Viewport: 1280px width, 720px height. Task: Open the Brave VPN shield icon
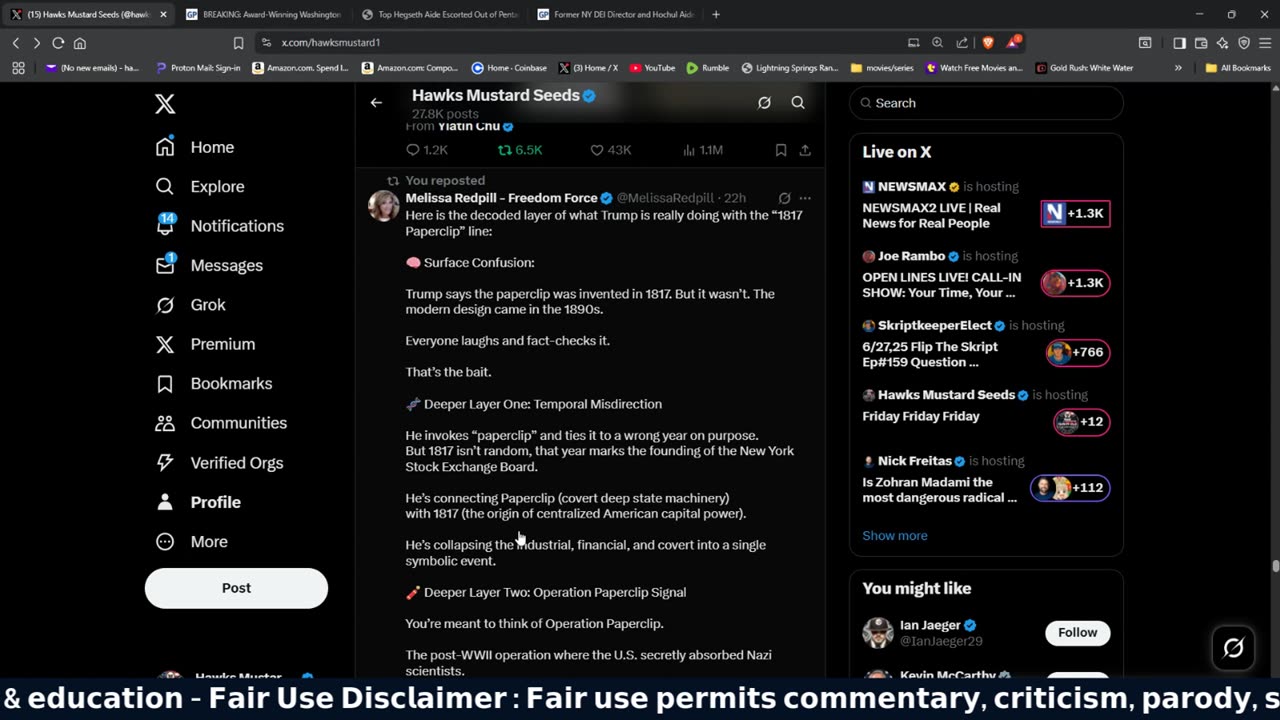(x=1244, y=43)
